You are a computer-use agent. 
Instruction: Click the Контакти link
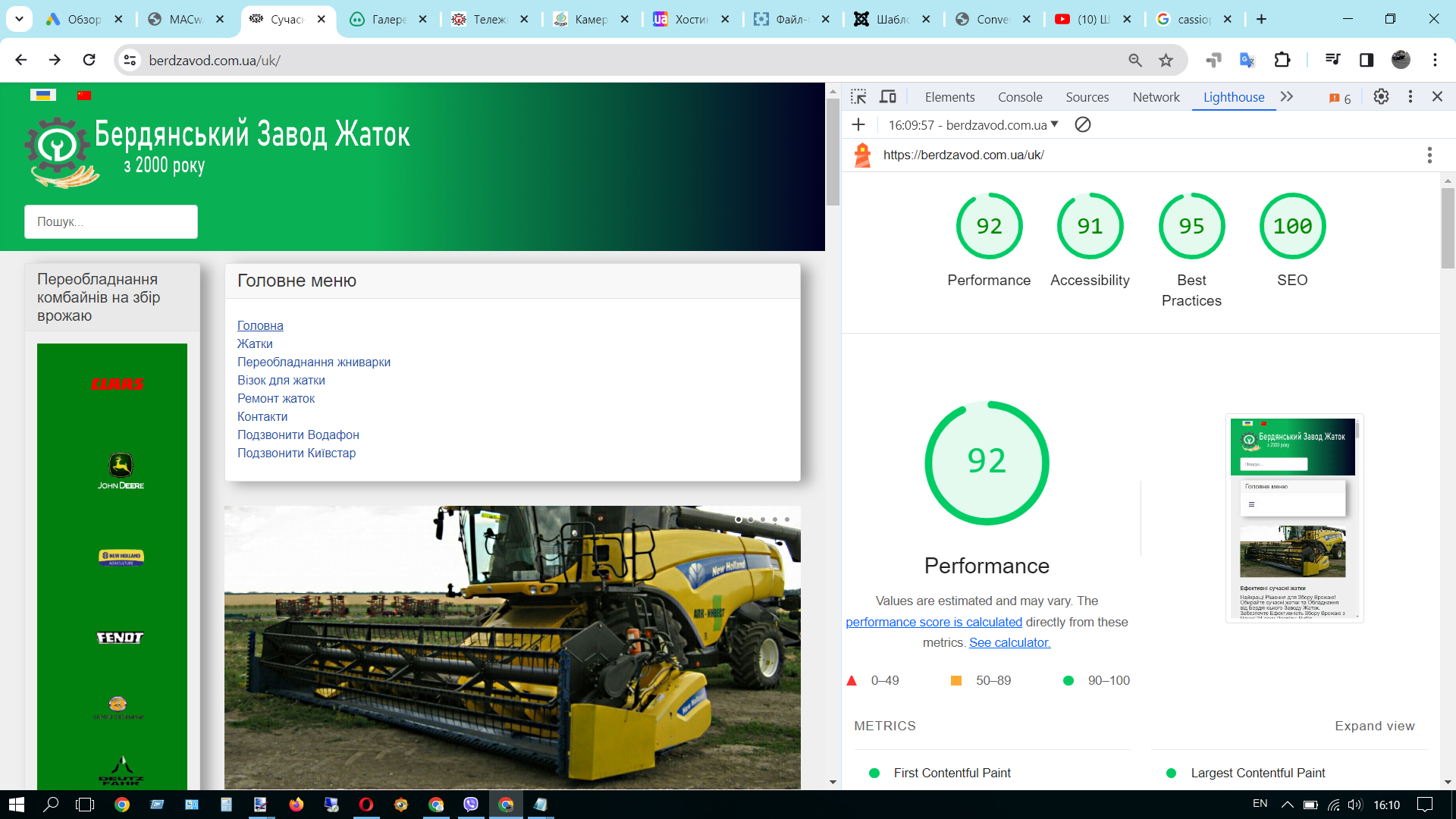tap(262, 416)
